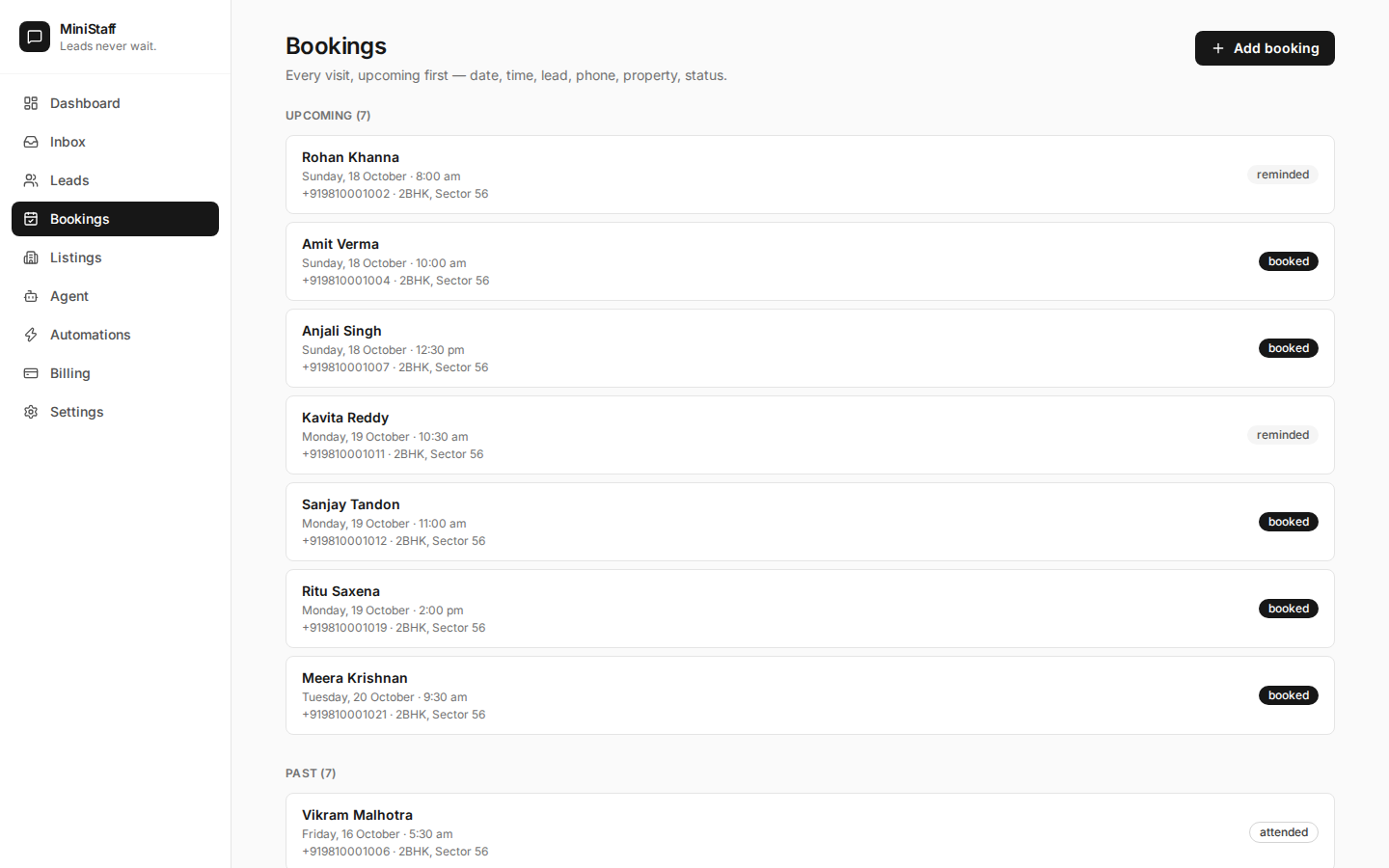Select the Bookings sidebar item label
The width and height of the screenshot is (1389, 868).
click(80, 219)
